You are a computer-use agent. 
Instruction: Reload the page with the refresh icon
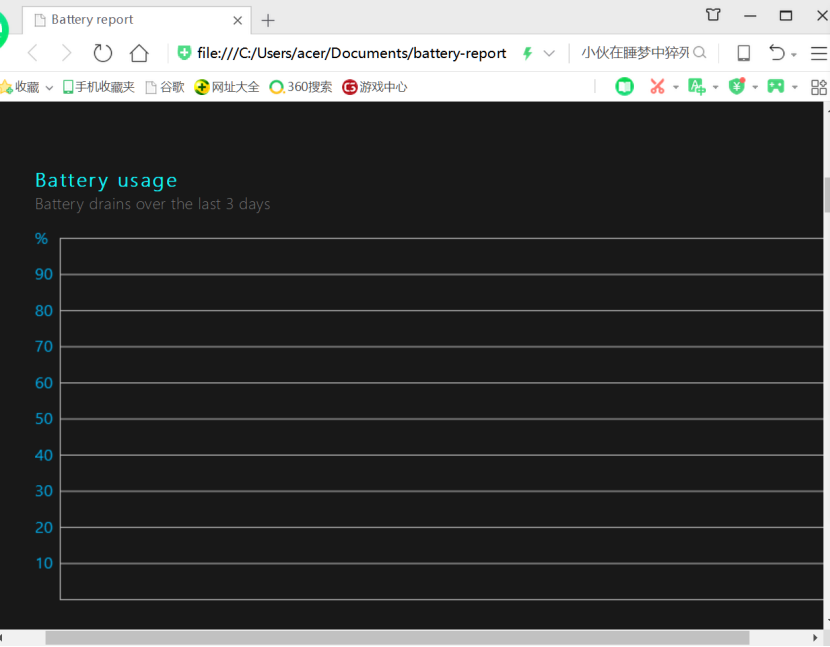click(103, 53)
